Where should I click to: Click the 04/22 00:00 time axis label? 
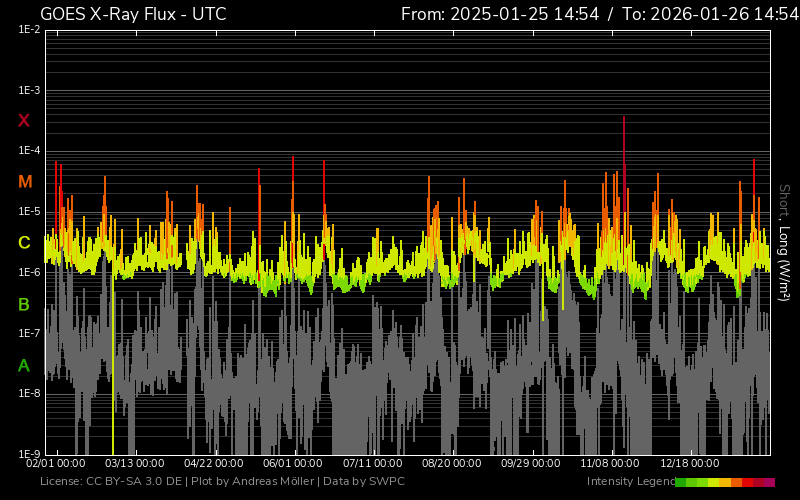[214, 463]
